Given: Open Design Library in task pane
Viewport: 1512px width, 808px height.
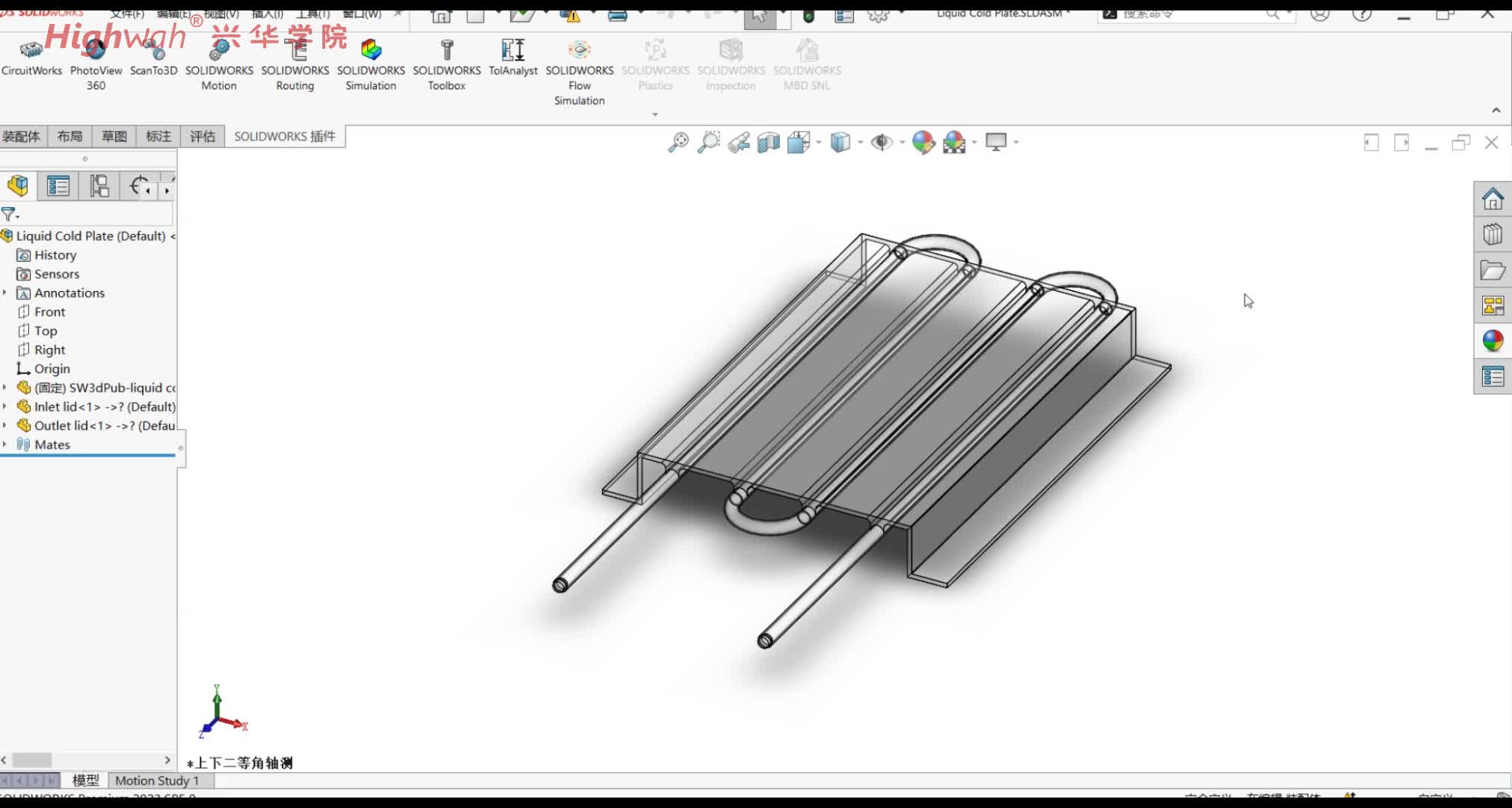Looking at the screenshot, I should click(1493, 235).
